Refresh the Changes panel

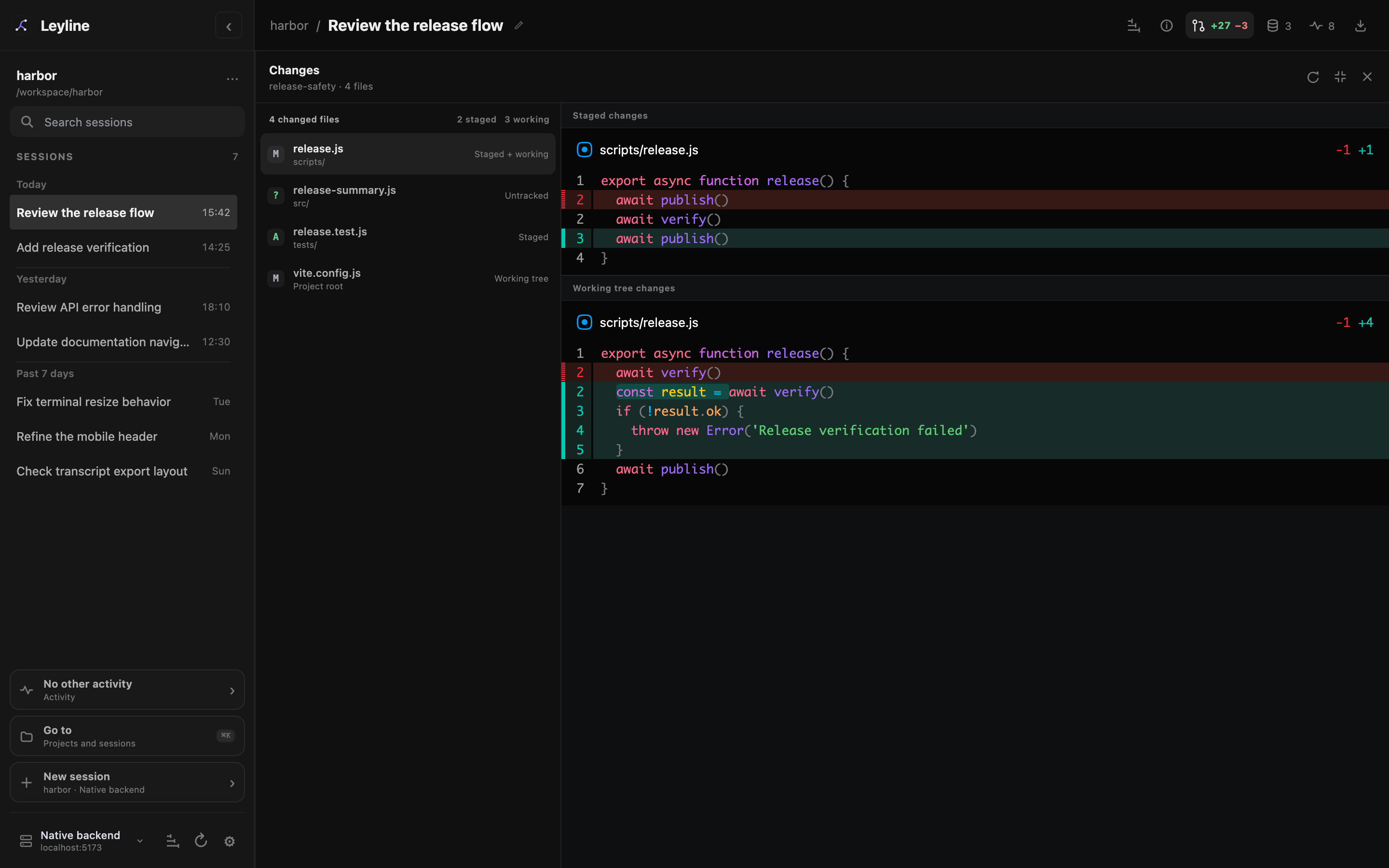point(1313,77)
